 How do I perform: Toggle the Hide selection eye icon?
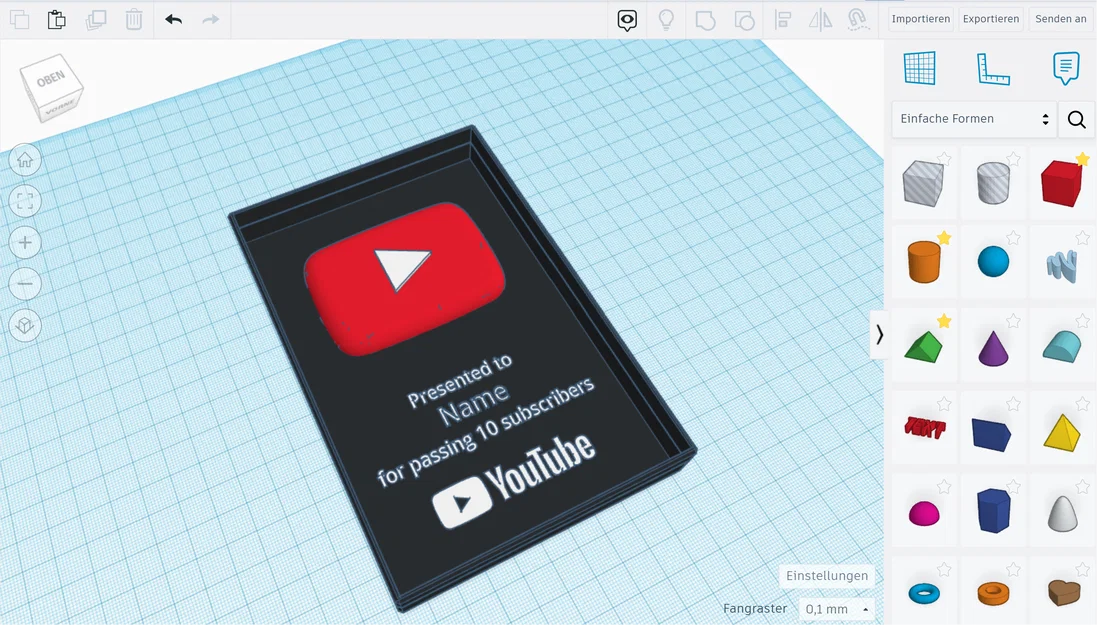coord(626,19)
